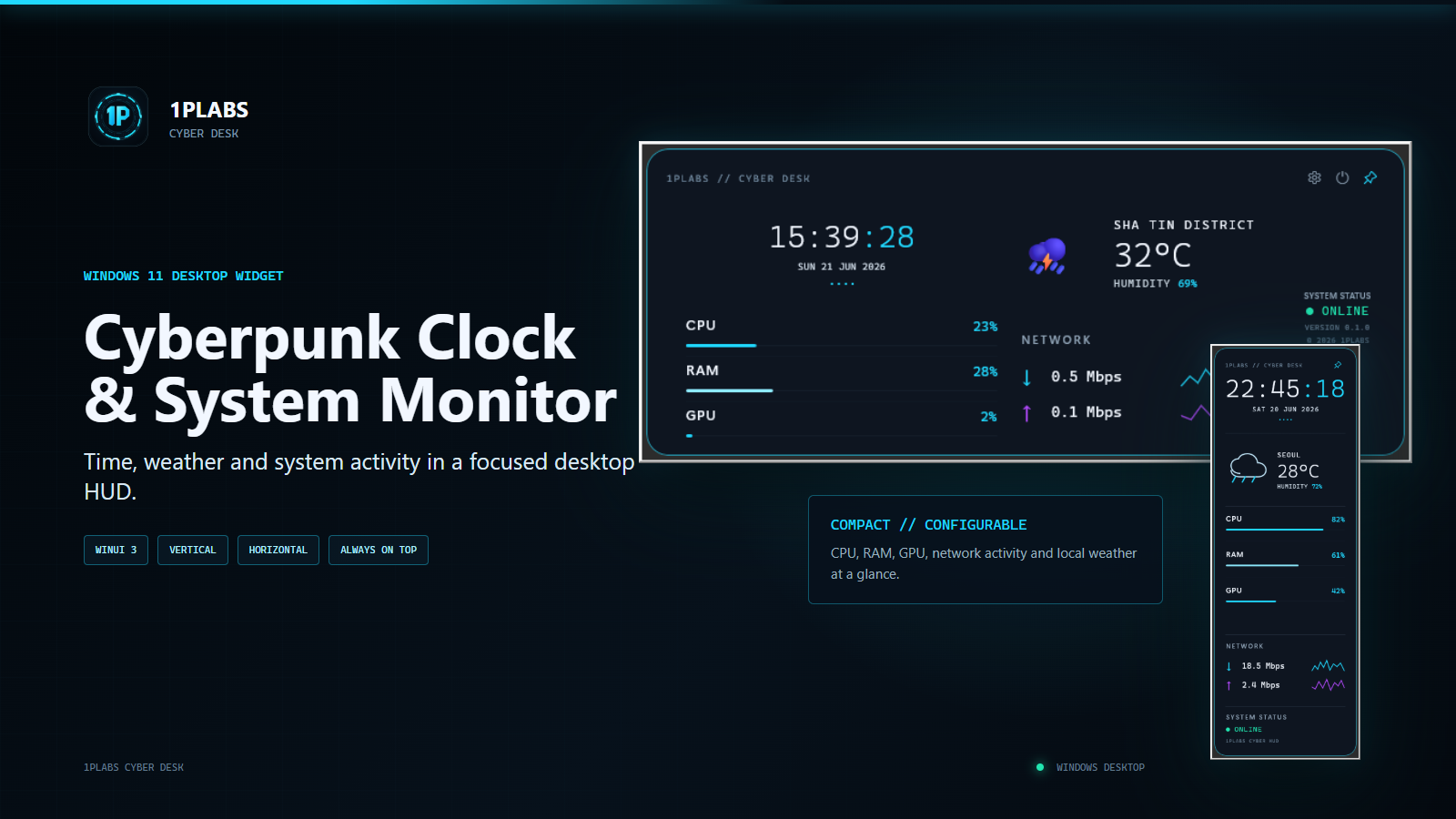Click the 'Cyberpunk Clock & System Monitor' headline

[350, 369]
